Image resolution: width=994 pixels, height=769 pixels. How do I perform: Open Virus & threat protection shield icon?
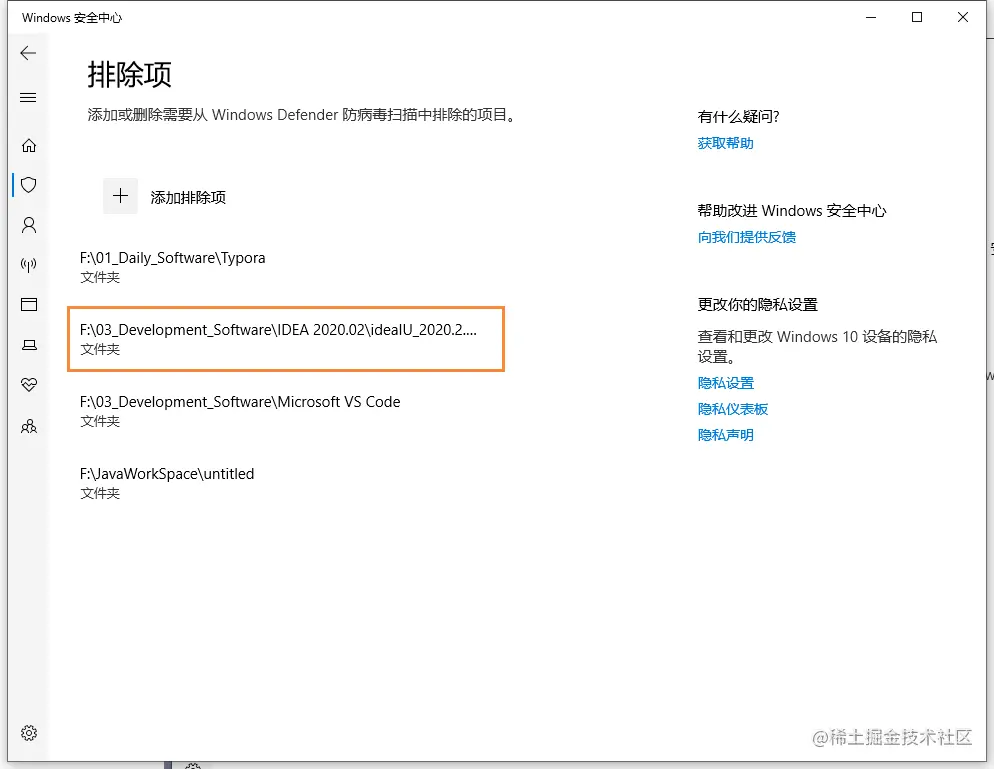click(x=29, y=185)
